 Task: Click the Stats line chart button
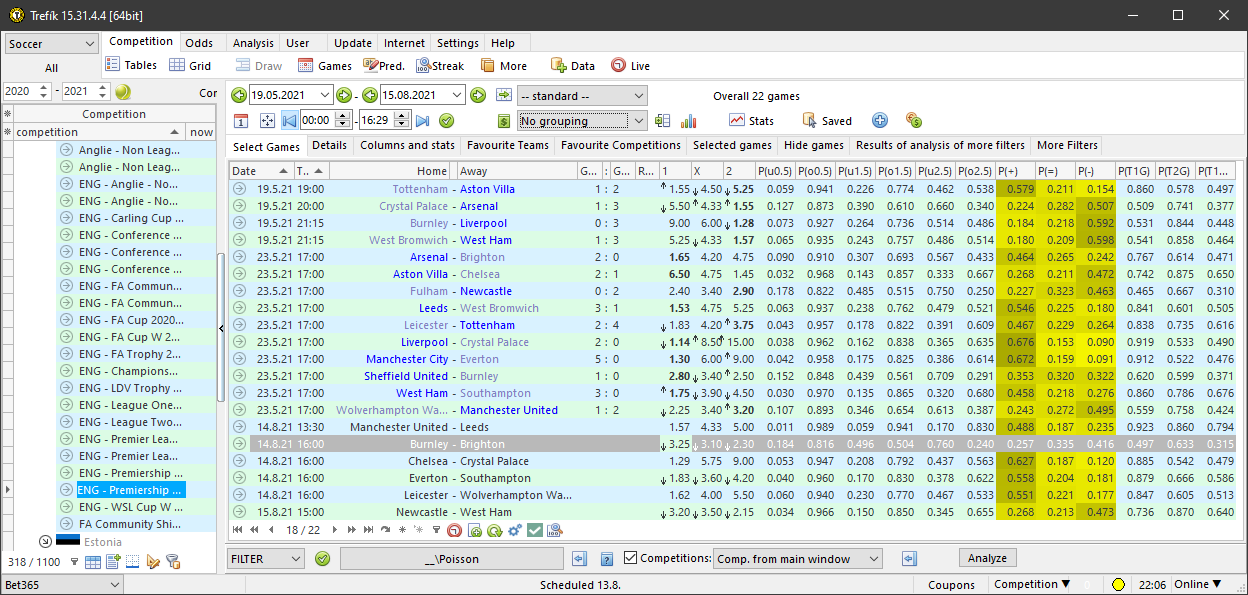coord(751,121)
